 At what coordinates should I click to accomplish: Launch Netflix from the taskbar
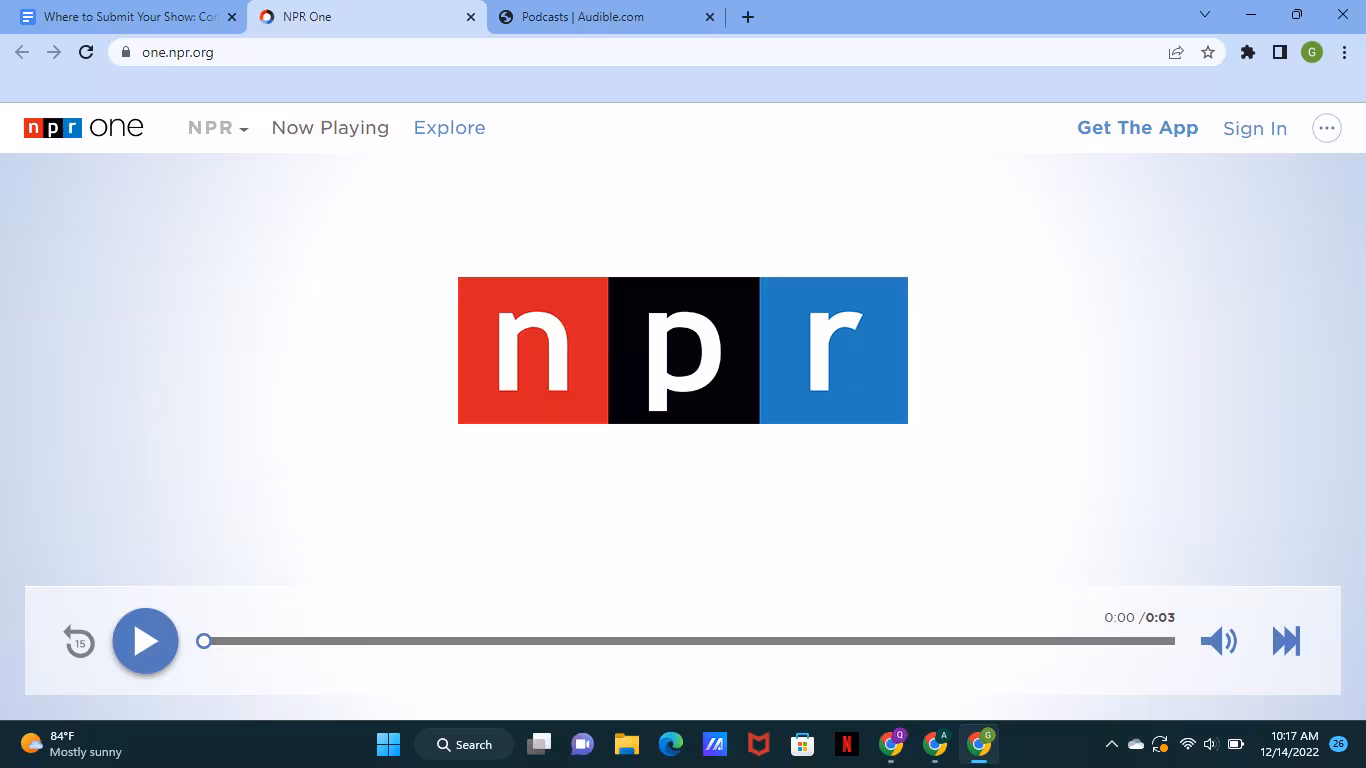coord(847,744)
